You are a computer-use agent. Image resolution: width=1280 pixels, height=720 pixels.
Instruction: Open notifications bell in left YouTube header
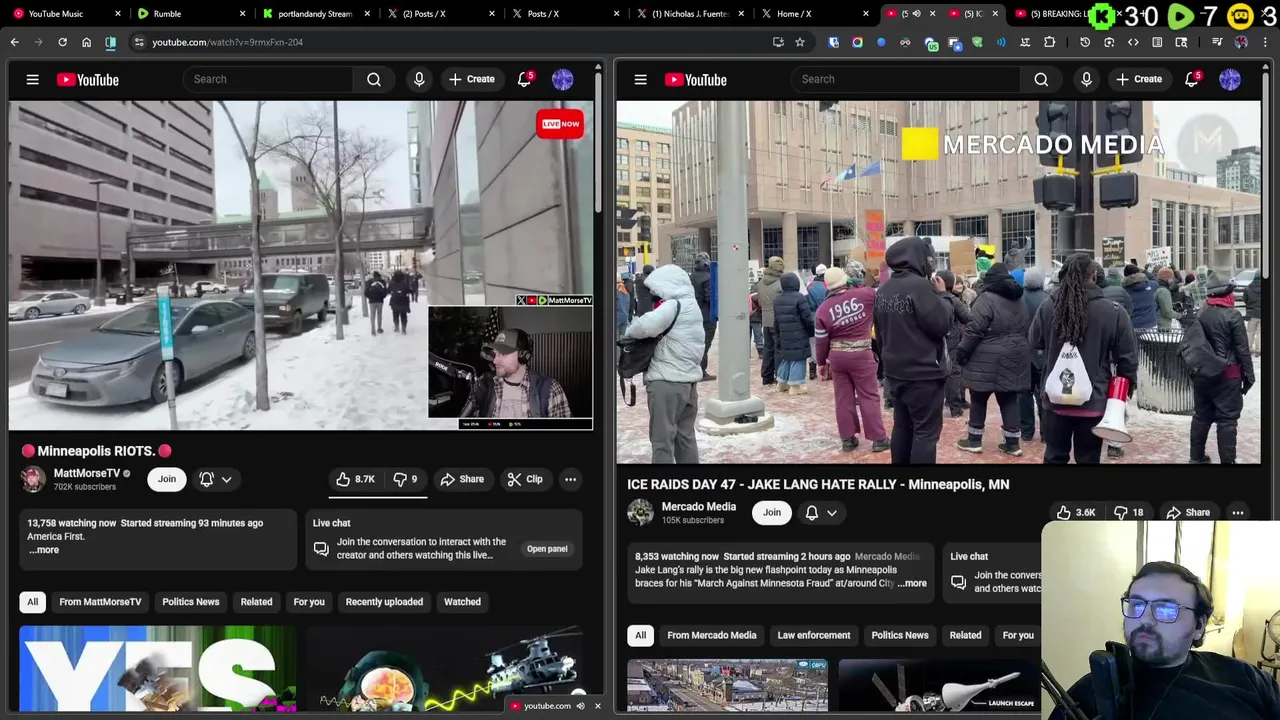524,79
